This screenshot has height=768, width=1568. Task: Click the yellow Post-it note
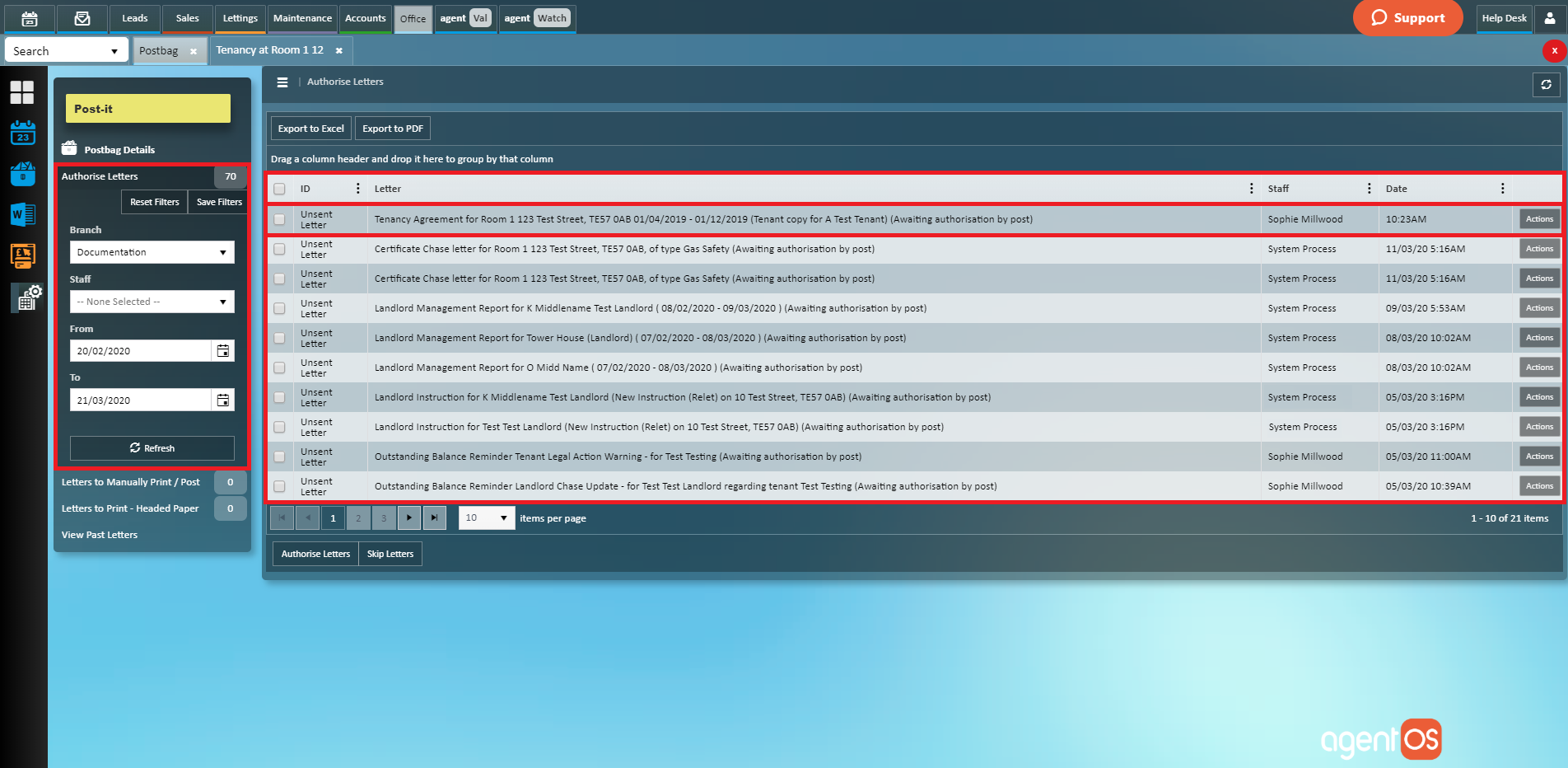pyautogui.click(x=147, y=109)
